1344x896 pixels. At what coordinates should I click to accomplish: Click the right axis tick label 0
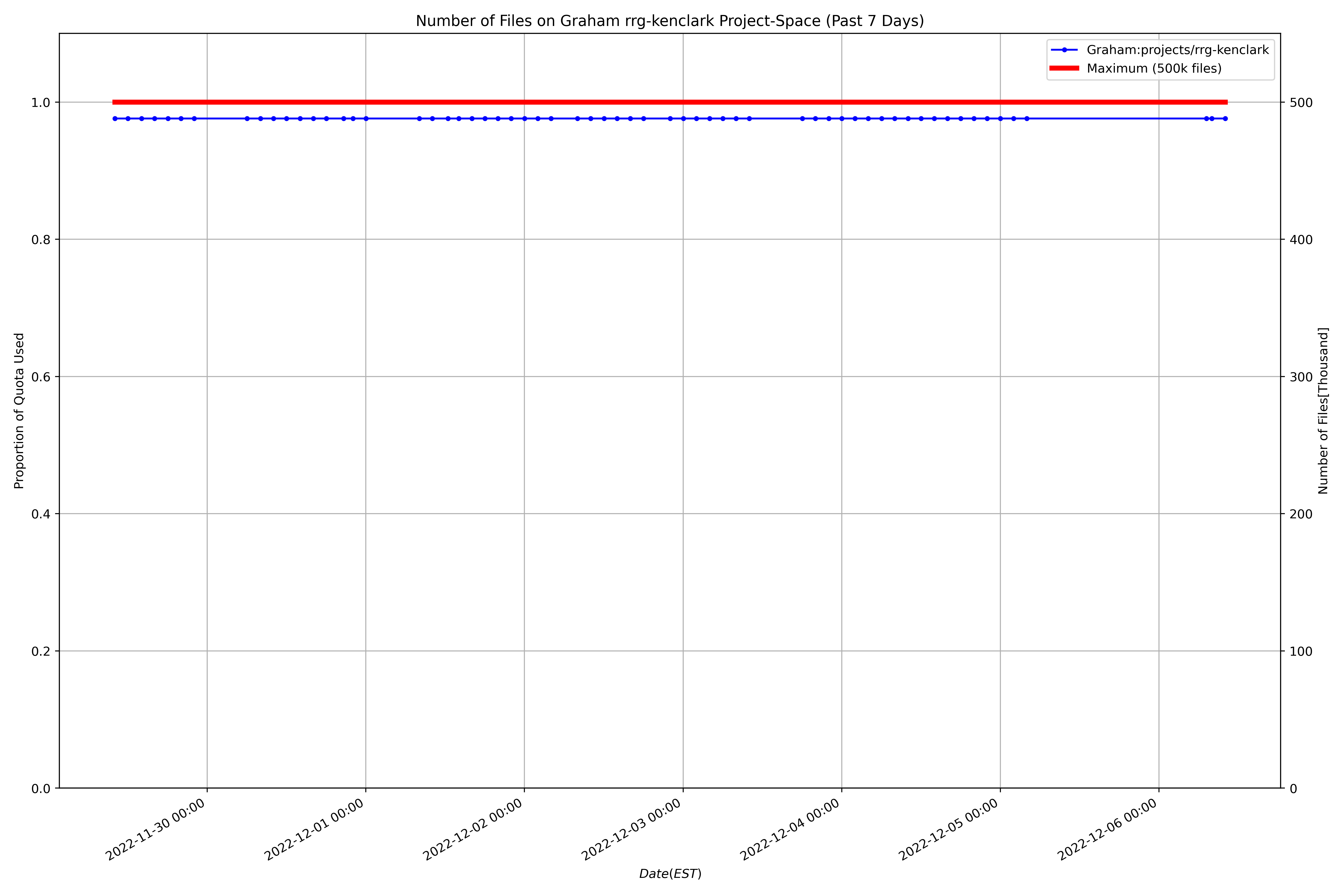point(1293,788)
